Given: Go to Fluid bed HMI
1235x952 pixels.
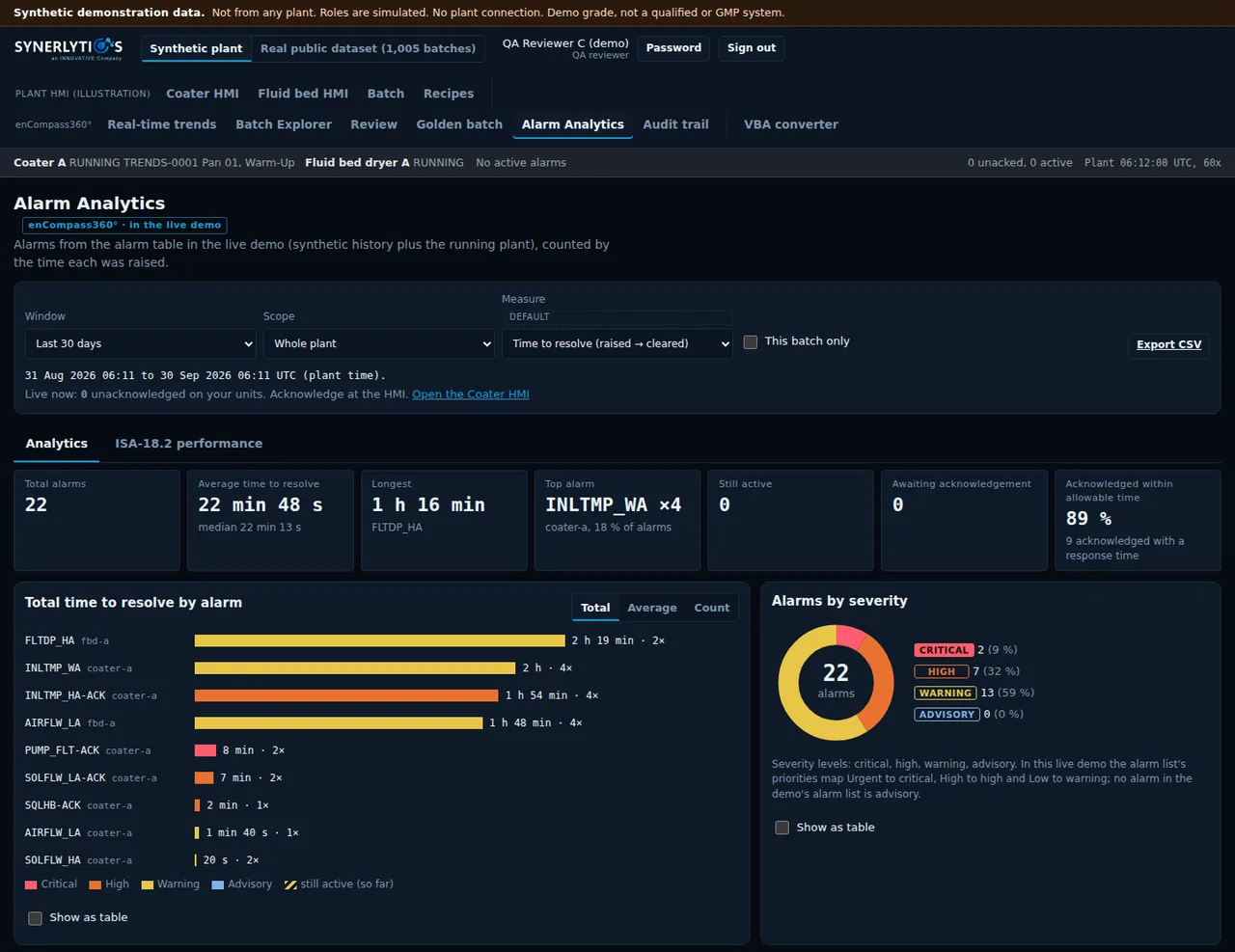Looking at the screenshot, I should 303,94.
